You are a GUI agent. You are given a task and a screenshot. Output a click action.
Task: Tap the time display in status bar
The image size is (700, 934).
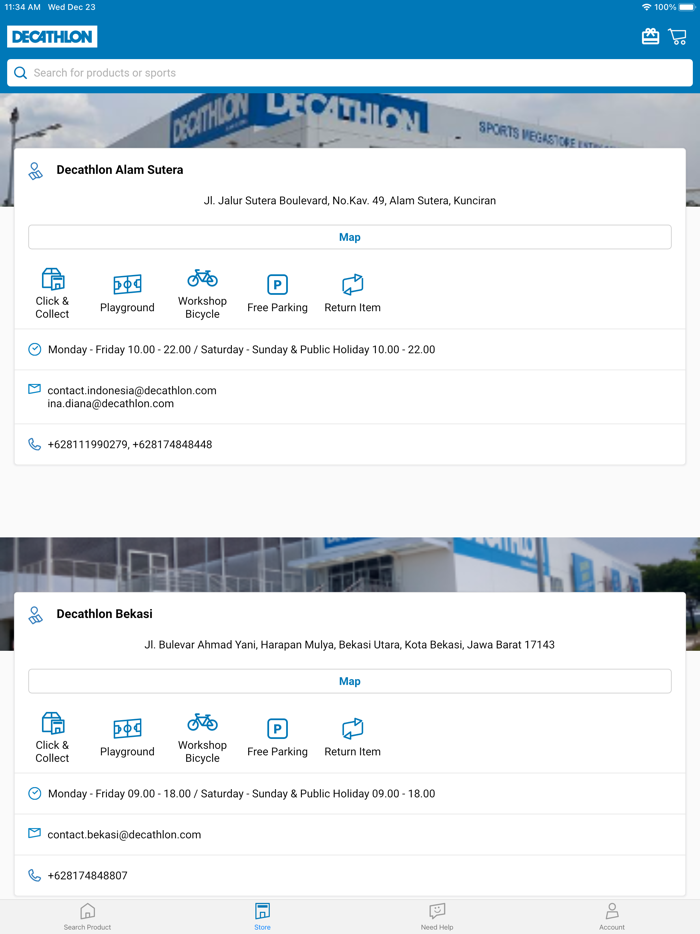tap(23, 7)
